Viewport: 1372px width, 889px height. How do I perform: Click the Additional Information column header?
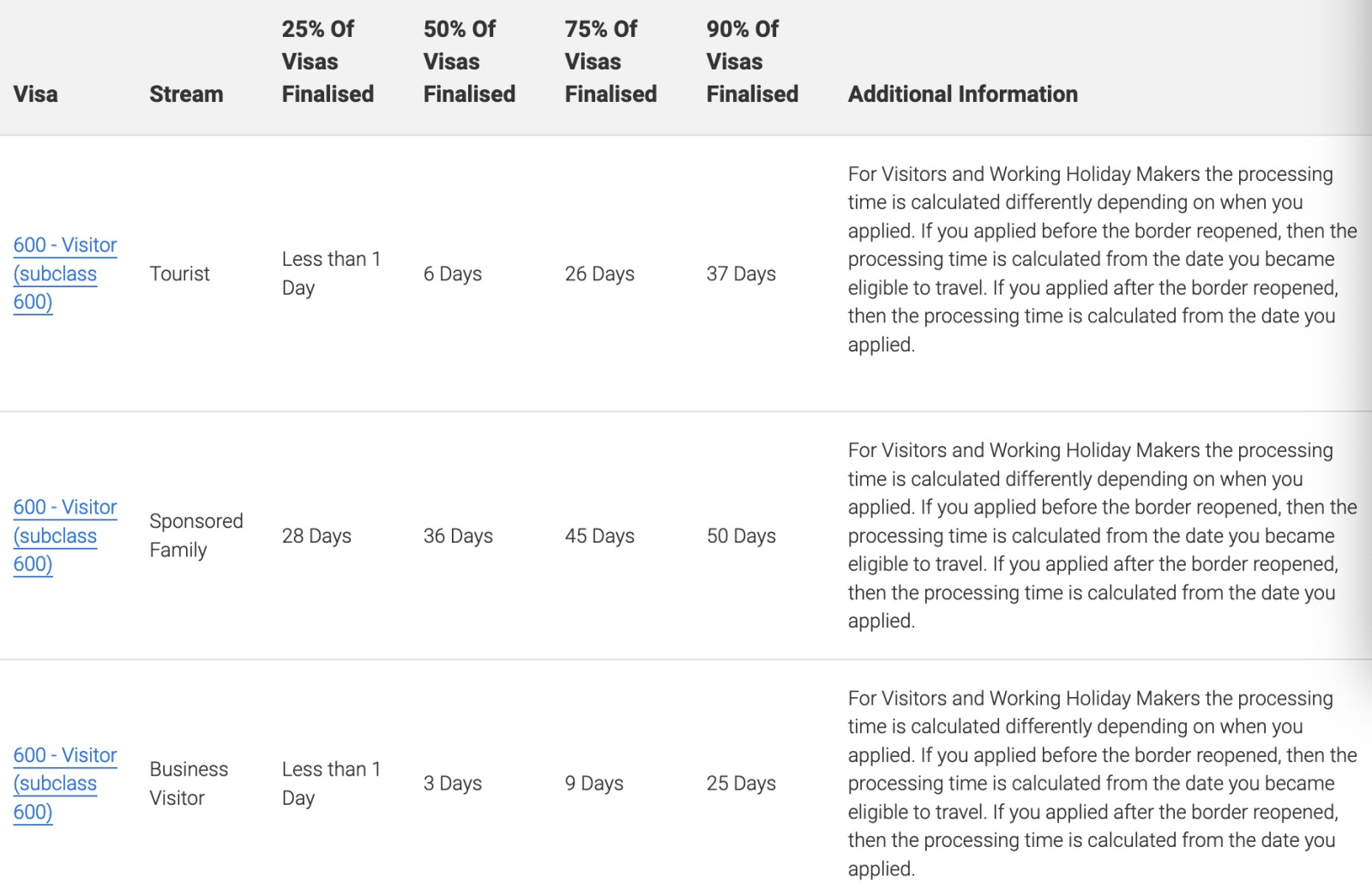(x=962, y=94)
